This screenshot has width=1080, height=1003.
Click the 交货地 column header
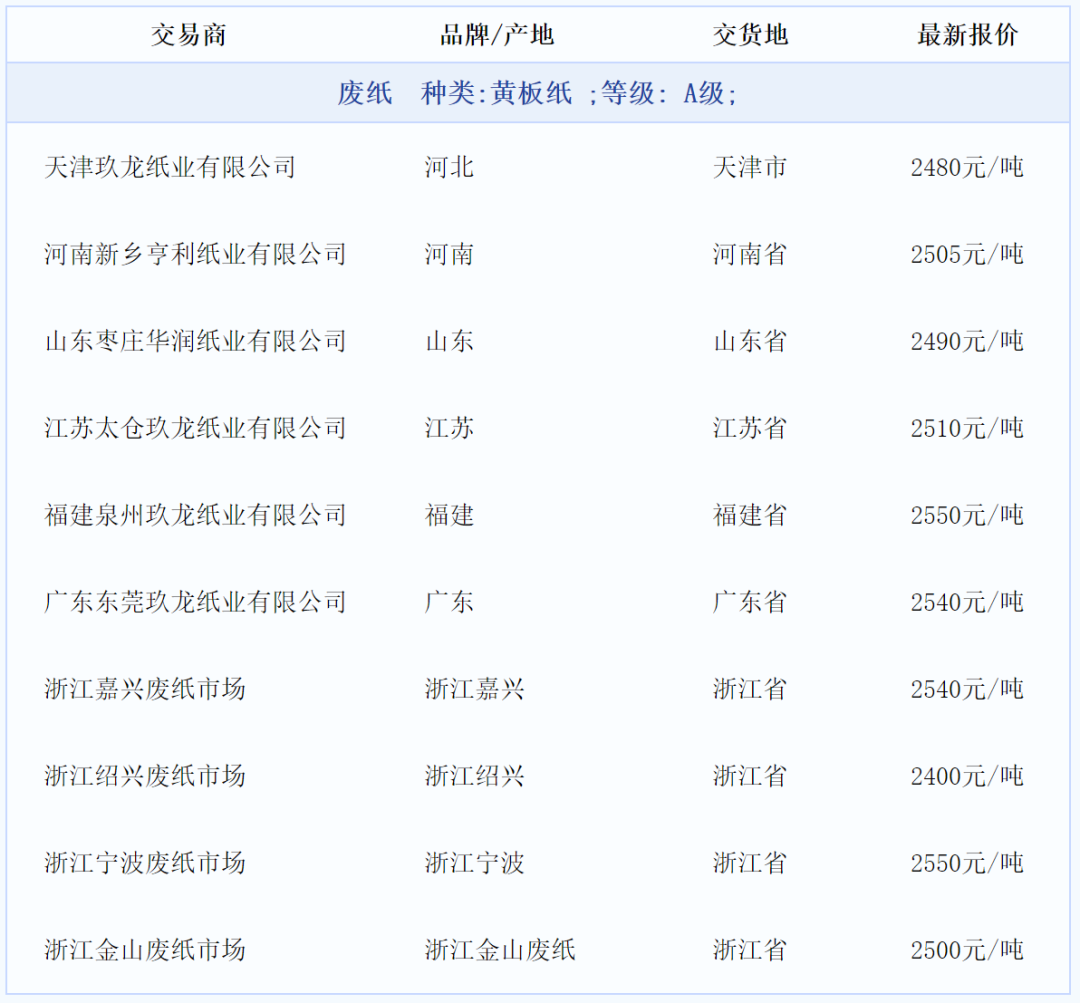click(x=750, y=35)
